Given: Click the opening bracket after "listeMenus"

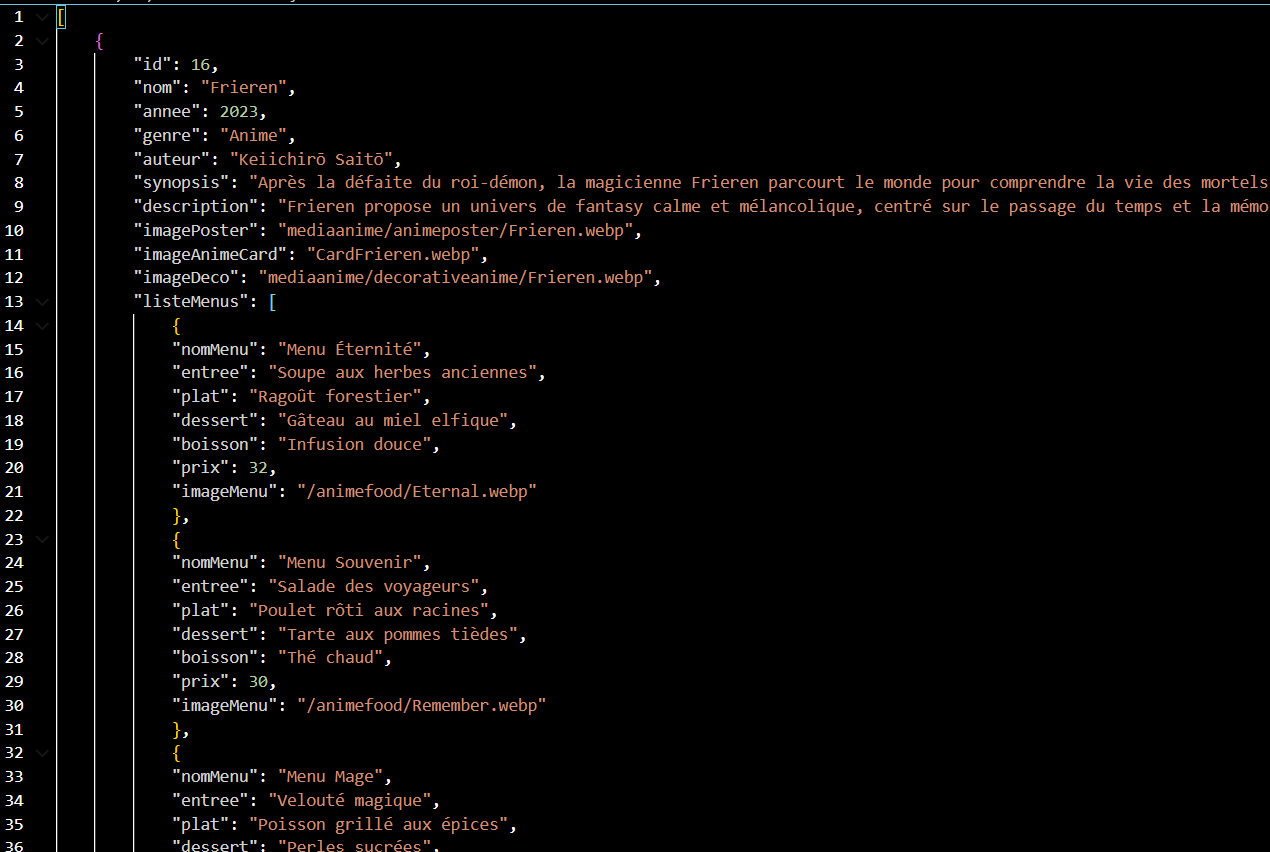Looking at the screenshot, I should pos(272,302).
